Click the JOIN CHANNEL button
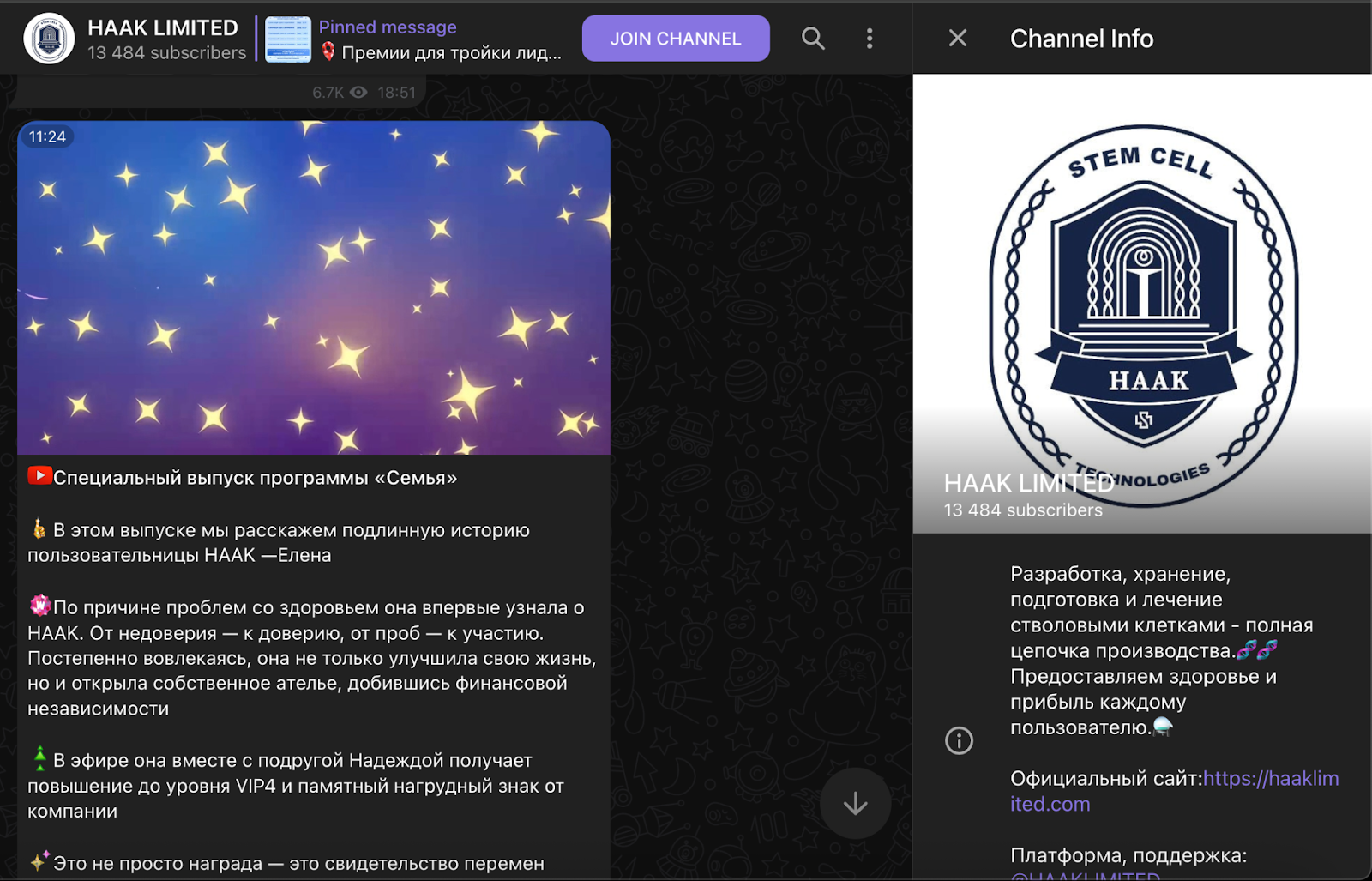The width and height of the screenshot is (1372, 881). 676,39
